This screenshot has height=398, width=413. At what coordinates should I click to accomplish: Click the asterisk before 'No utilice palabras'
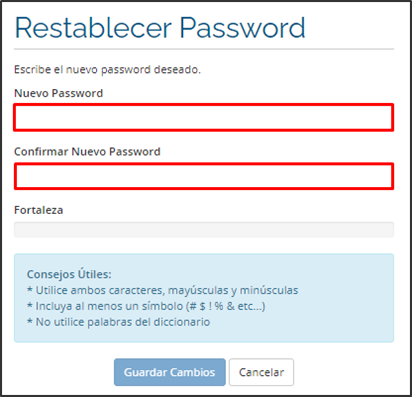click(30, 321)
